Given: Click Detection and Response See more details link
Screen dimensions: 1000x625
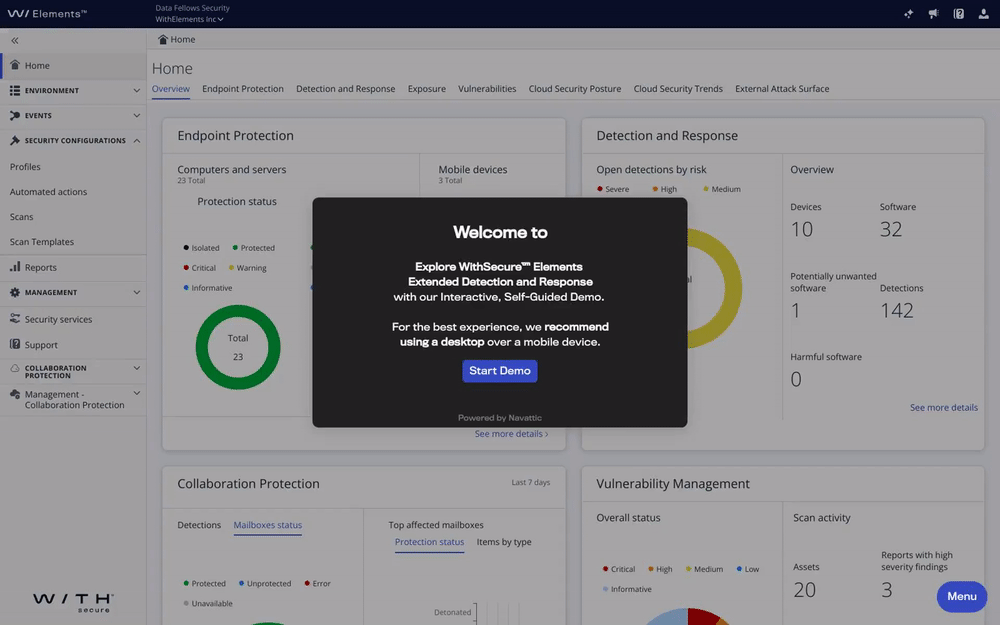Looking at the screenshot, I should (x=944, y=408).
